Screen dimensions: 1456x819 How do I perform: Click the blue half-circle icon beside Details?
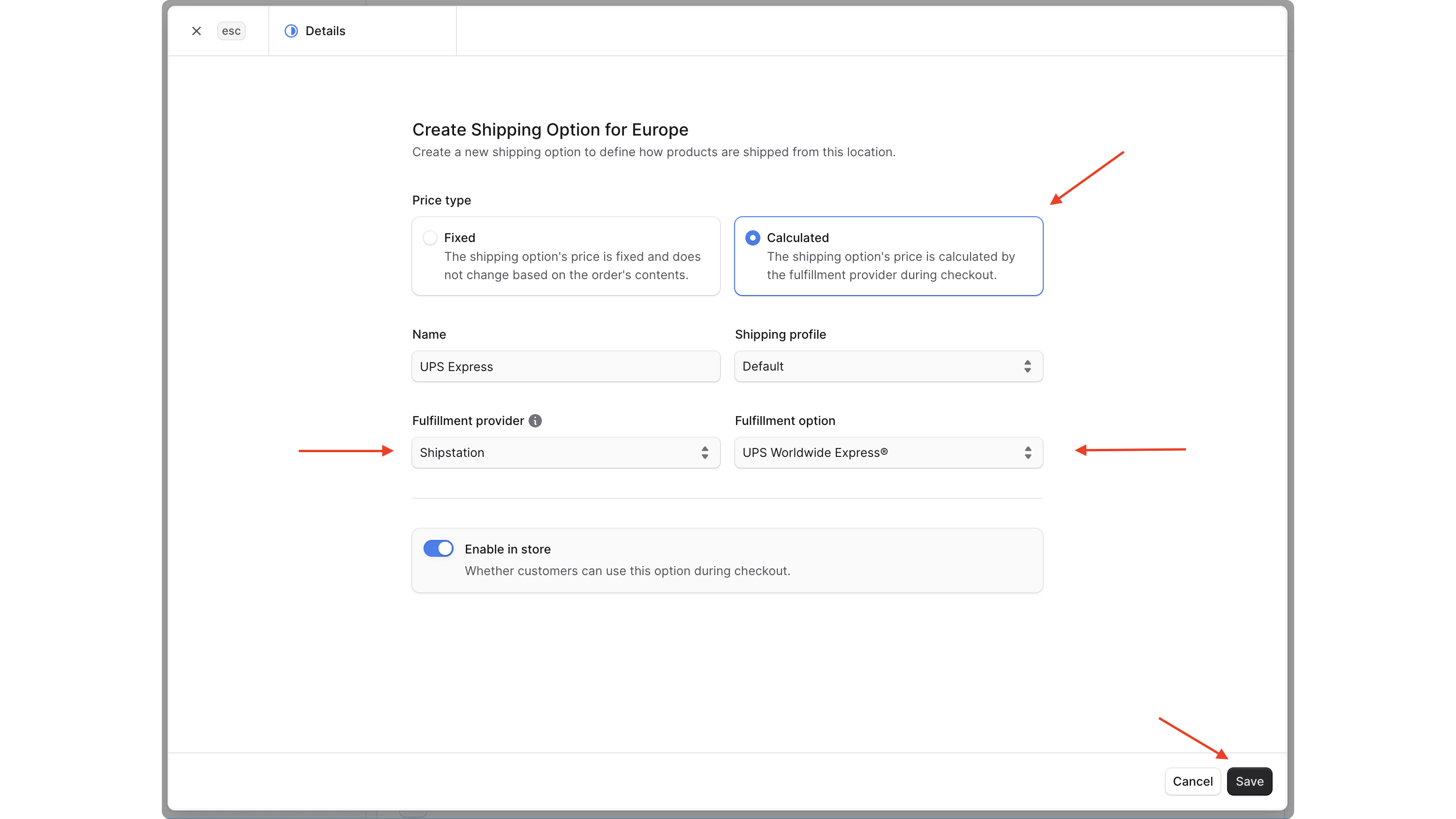[290, 31]
